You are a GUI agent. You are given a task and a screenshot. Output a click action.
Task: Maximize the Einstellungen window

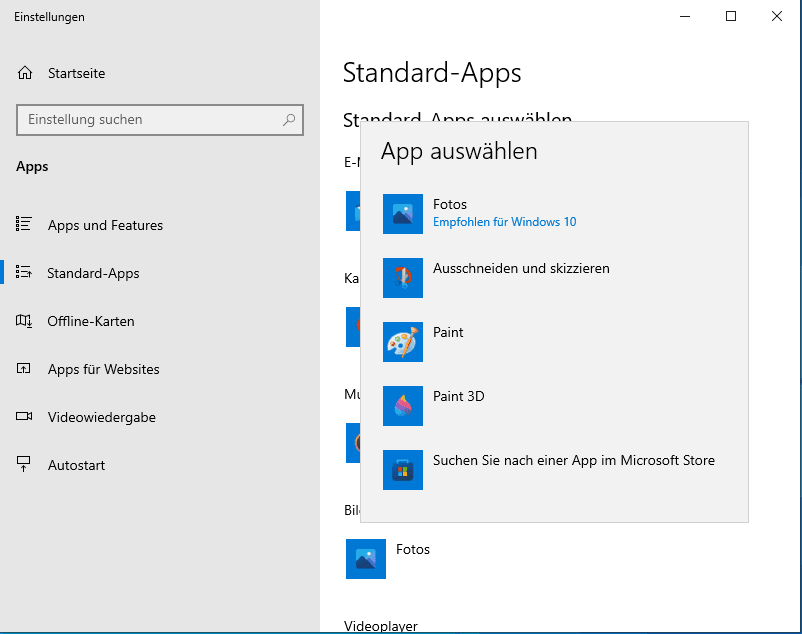coord(731,16)
